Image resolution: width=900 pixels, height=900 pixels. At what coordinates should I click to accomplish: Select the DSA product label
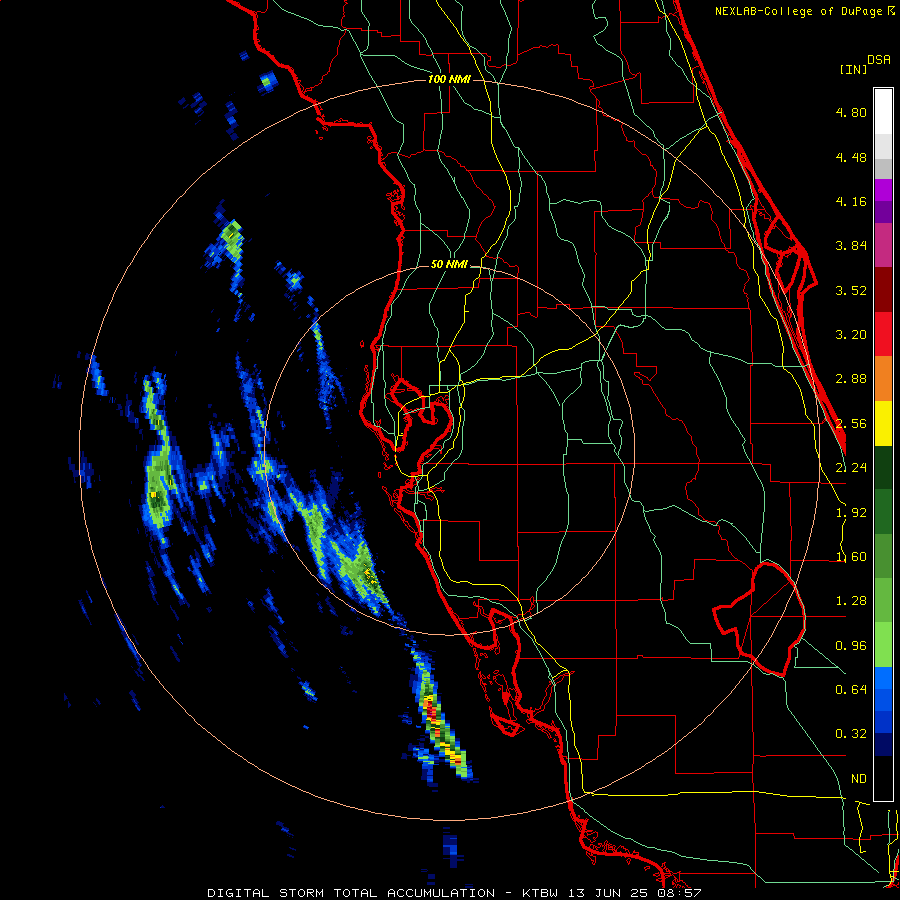(879, 60)
